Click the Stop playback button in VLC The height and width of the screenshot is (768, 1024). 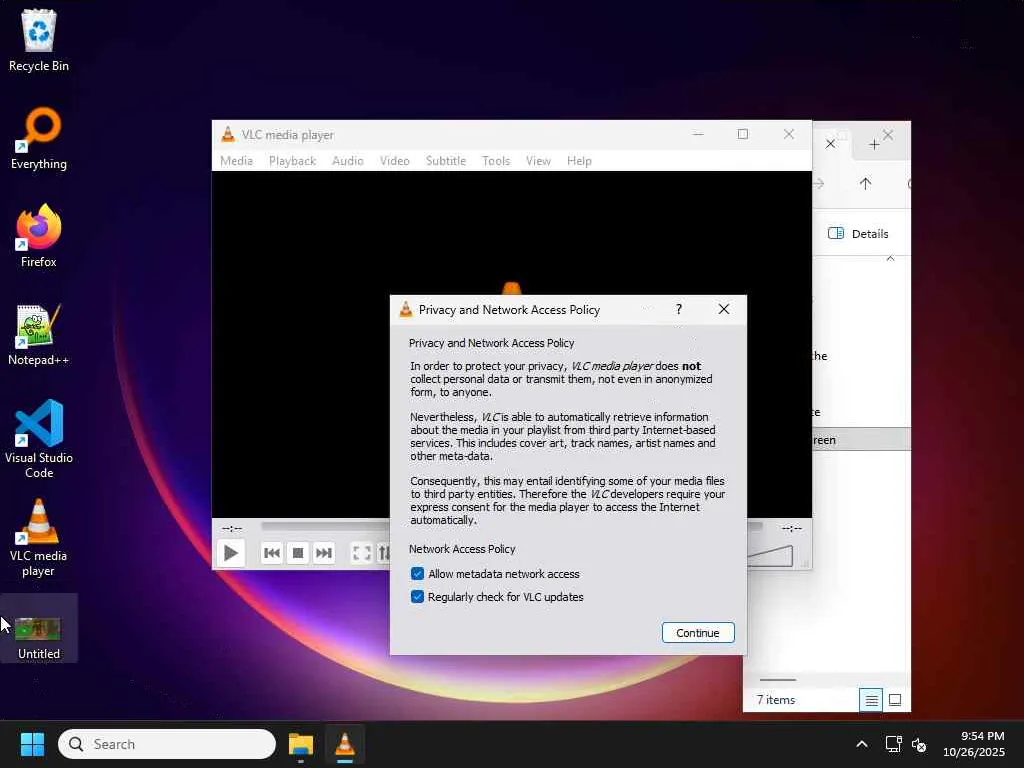point(298,553)
